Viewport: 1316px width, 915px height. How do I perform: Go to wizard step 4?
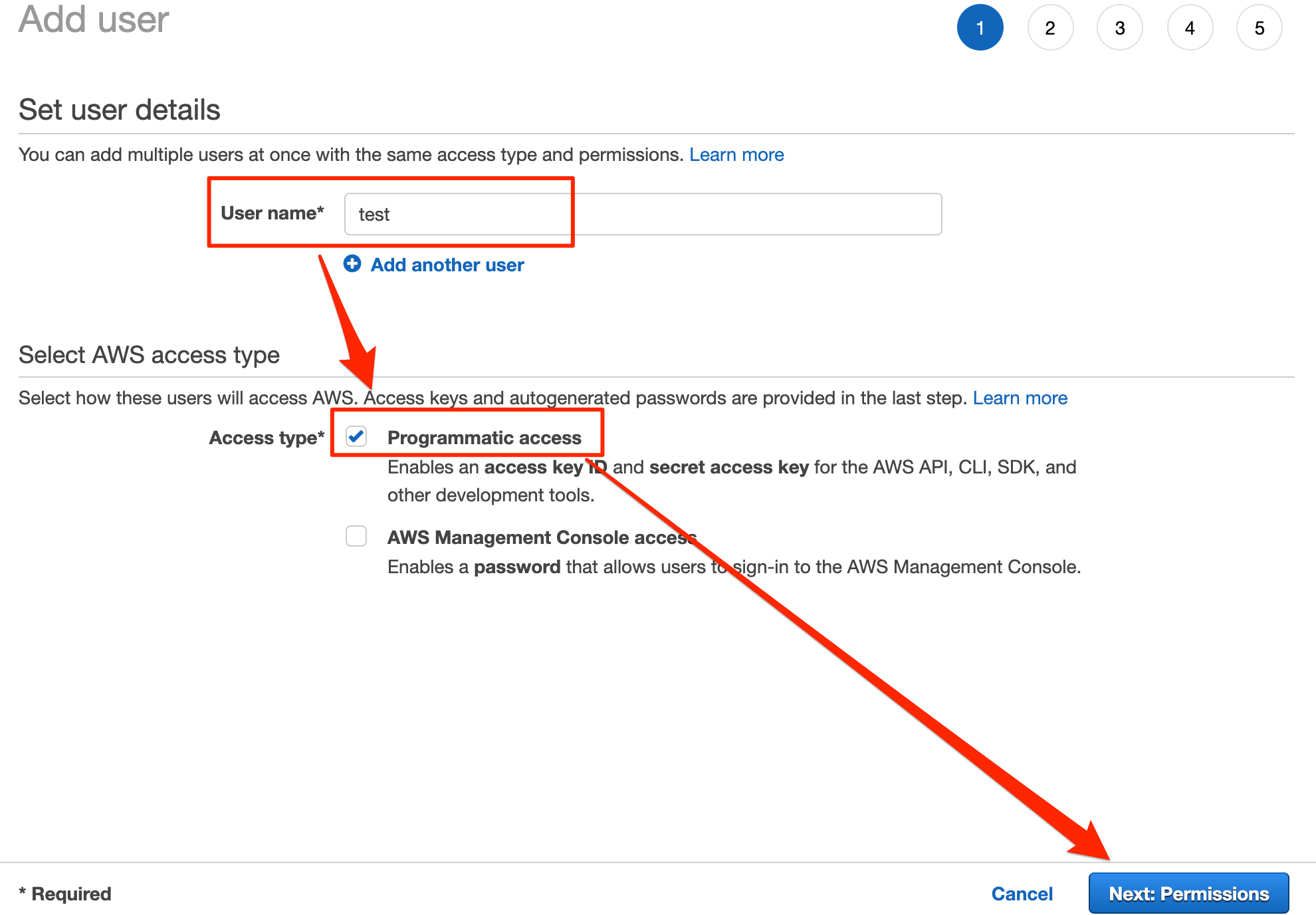(1190, 28)
